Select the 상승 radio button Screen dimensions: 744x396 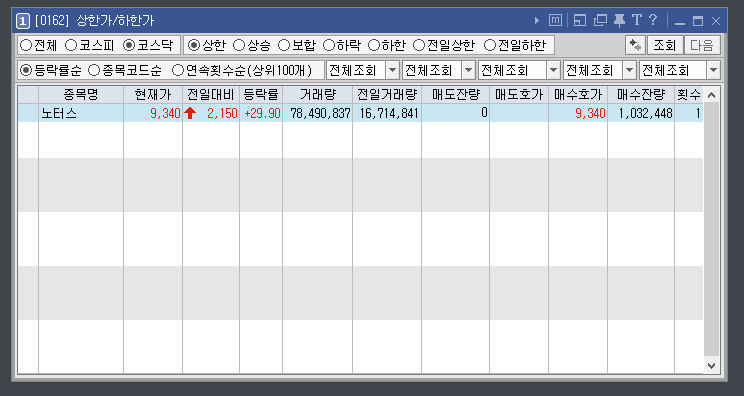[x=239, y=46]
